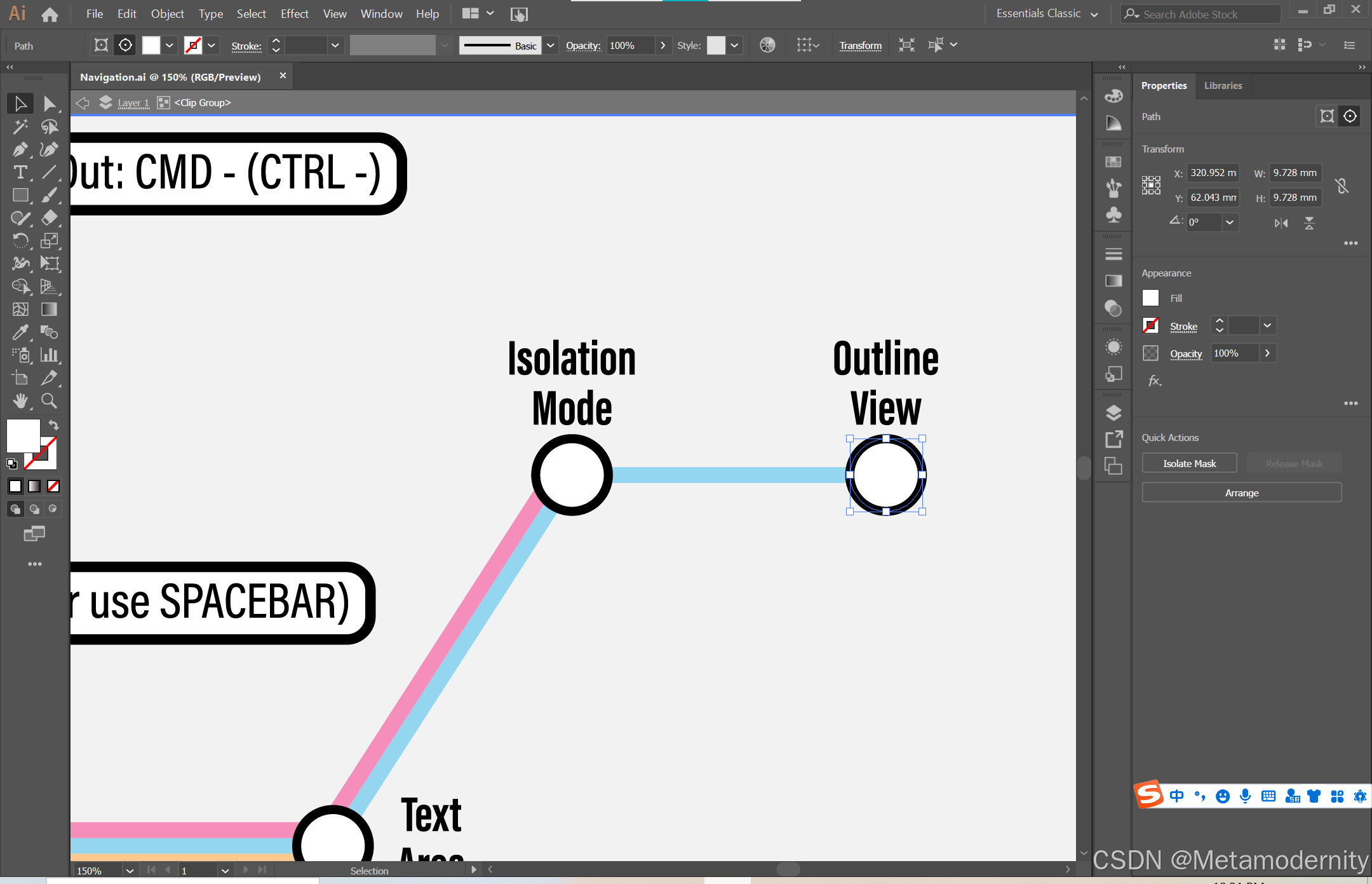The width and height of the screenshot is (1372, 884).
Task: Click the Magic Wand tool
Action: [20, 126]
